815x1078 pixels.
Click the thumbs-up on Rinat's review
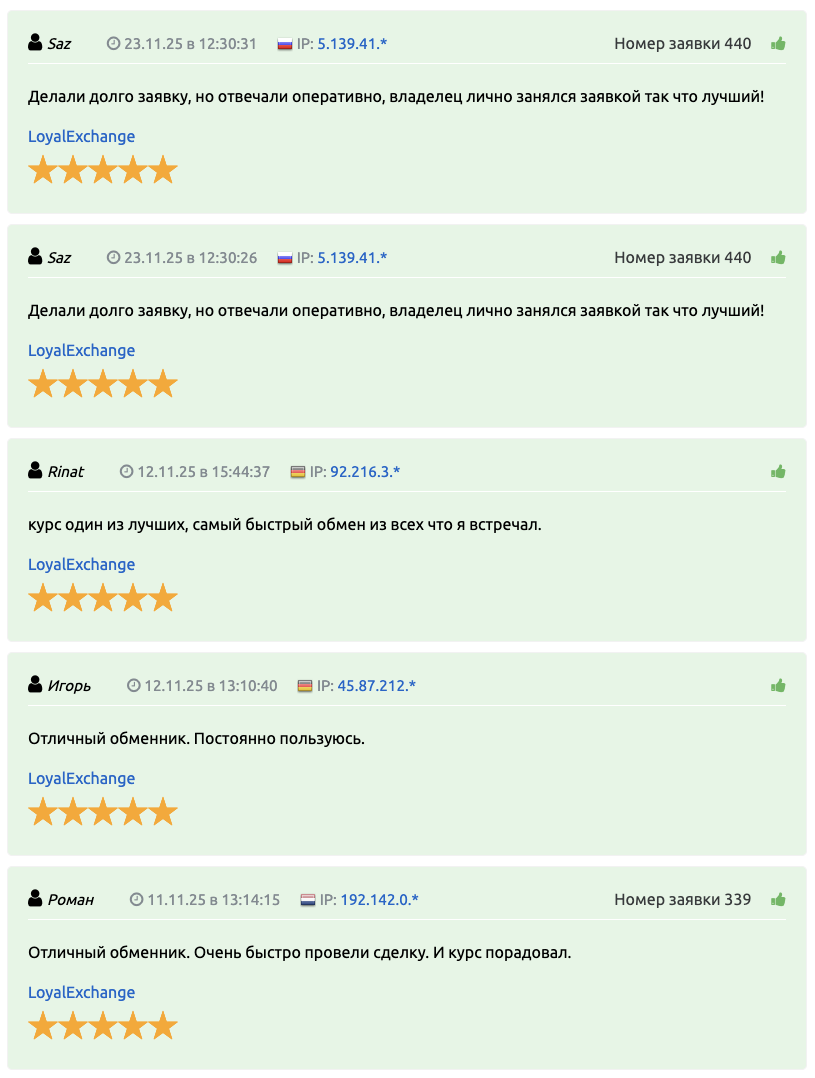click(x=779, y=472)
